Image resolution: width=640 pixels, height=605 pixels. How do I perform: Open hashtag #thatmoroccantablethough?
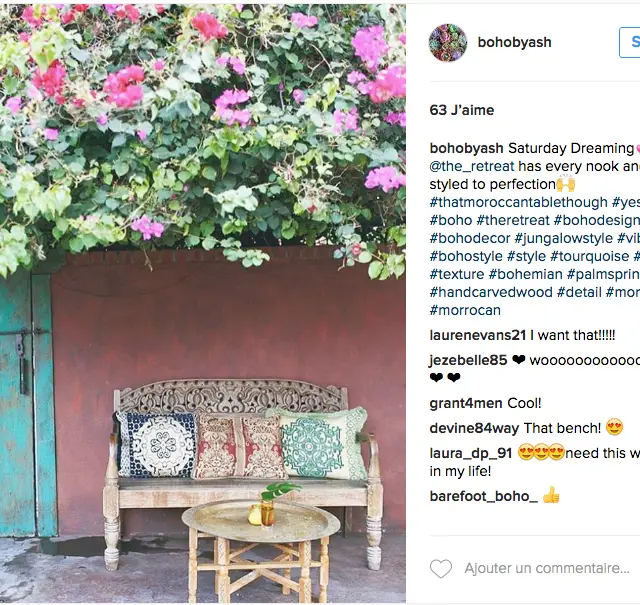tap(518, 202)
